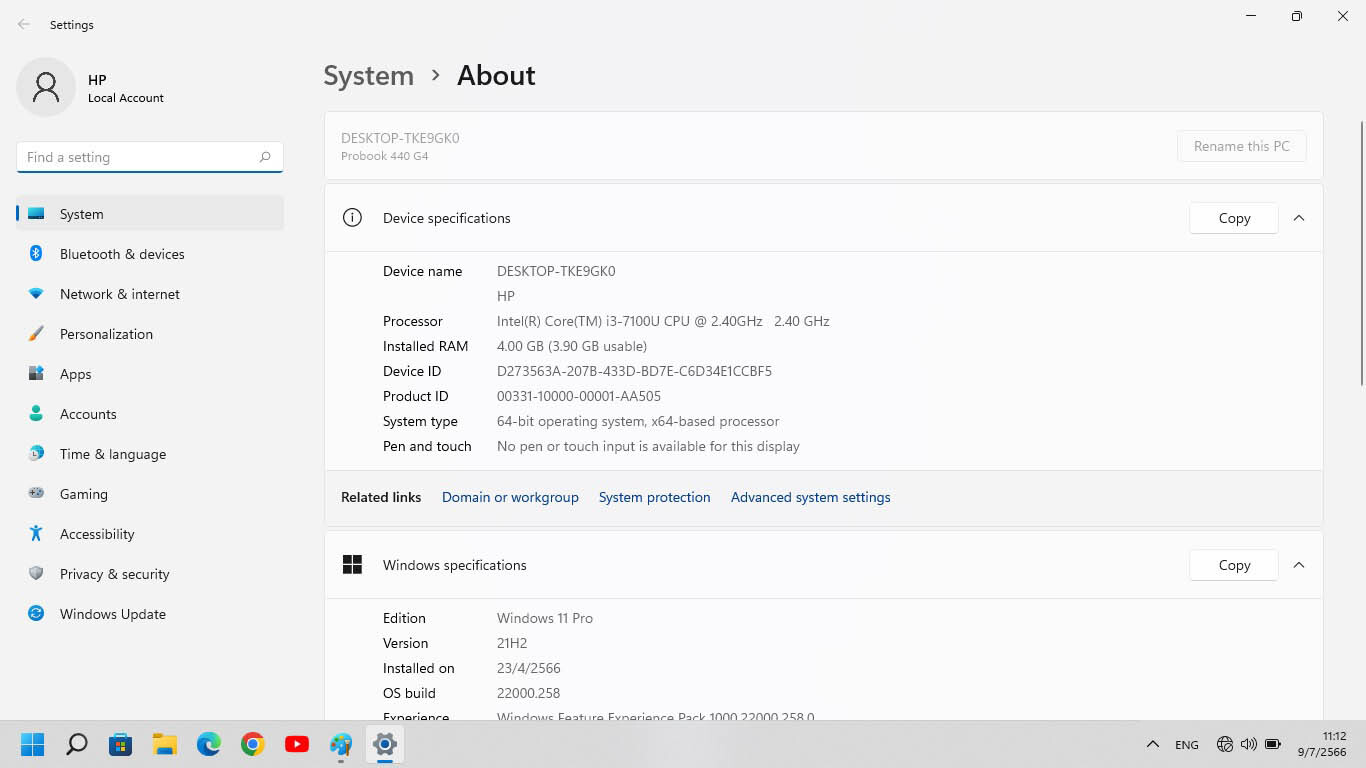The height and width of the screenshot is (768, 1366).
Task: Open Advanced system settings link
Action: (x=811, y=497)
